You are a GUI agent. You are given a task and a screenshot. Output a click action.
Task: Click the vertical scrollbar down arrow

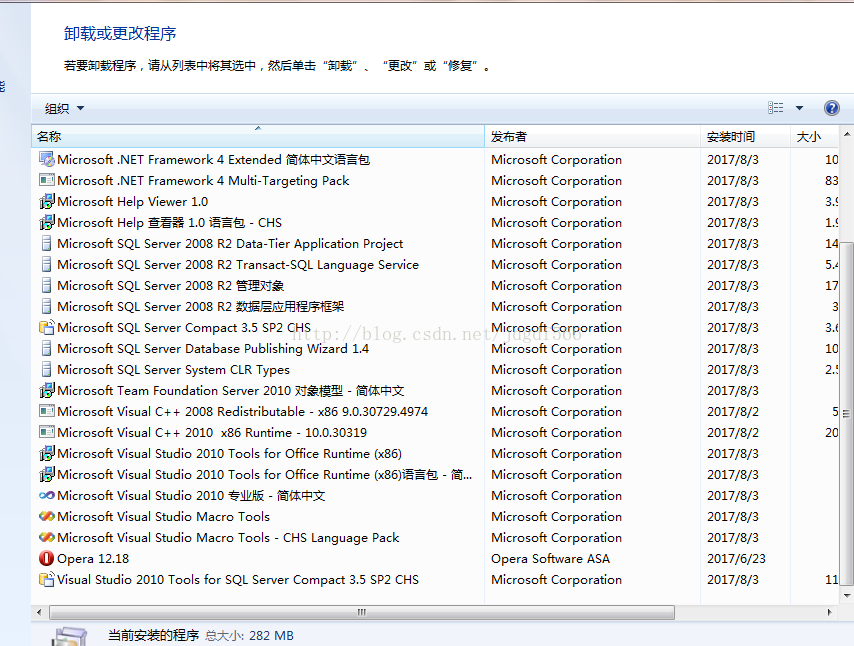click(x=847, y=596)
